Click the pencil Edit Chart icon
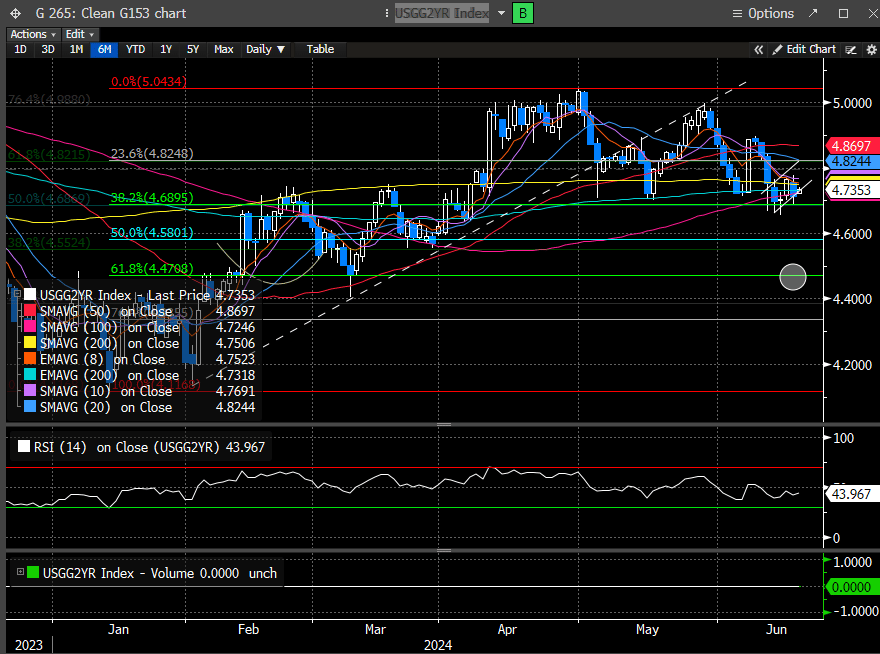 [776, 49]
